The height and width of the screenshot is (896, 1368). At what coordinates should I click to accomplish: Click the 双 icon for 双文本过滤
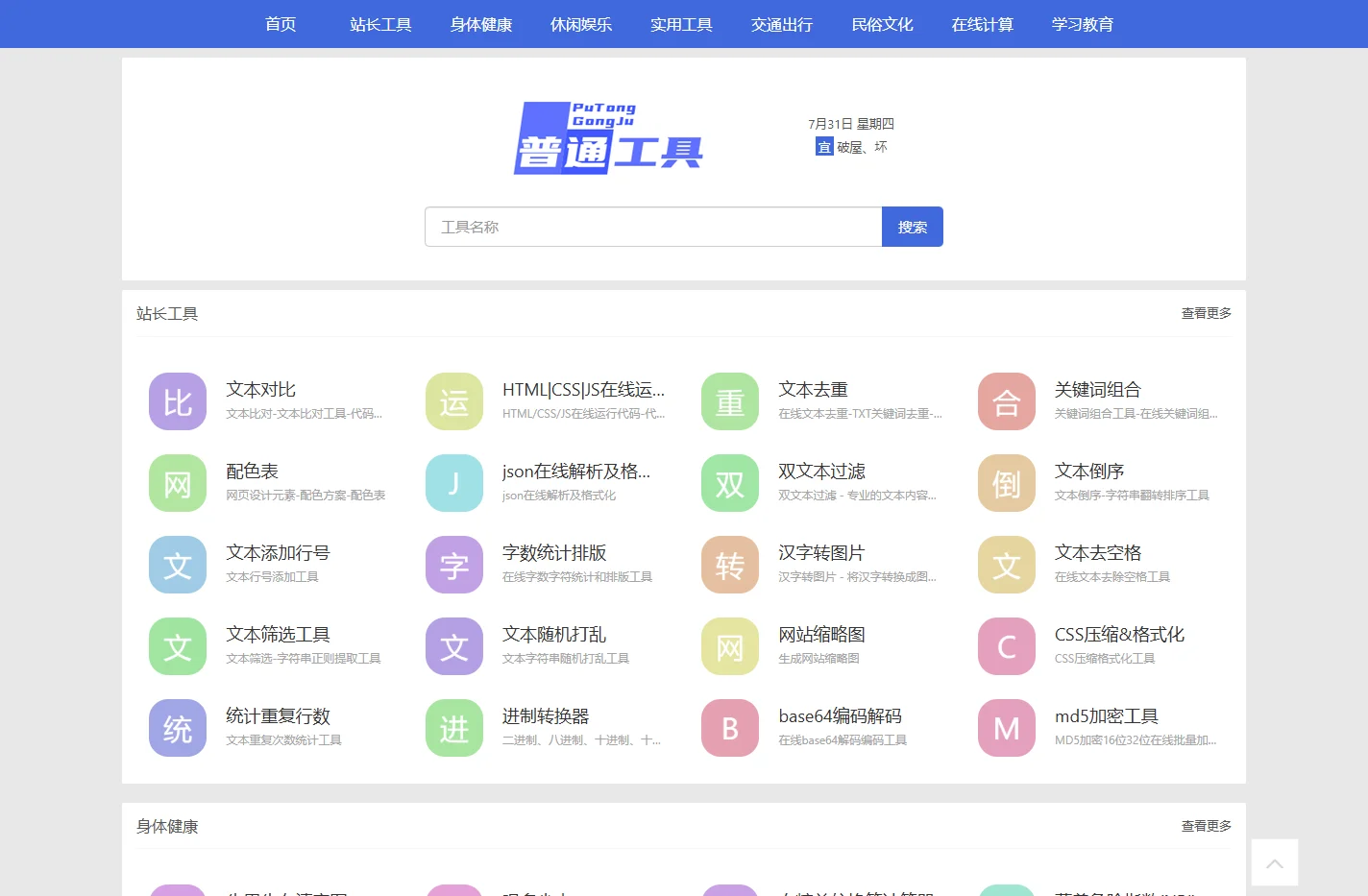(x=730, y=483)
